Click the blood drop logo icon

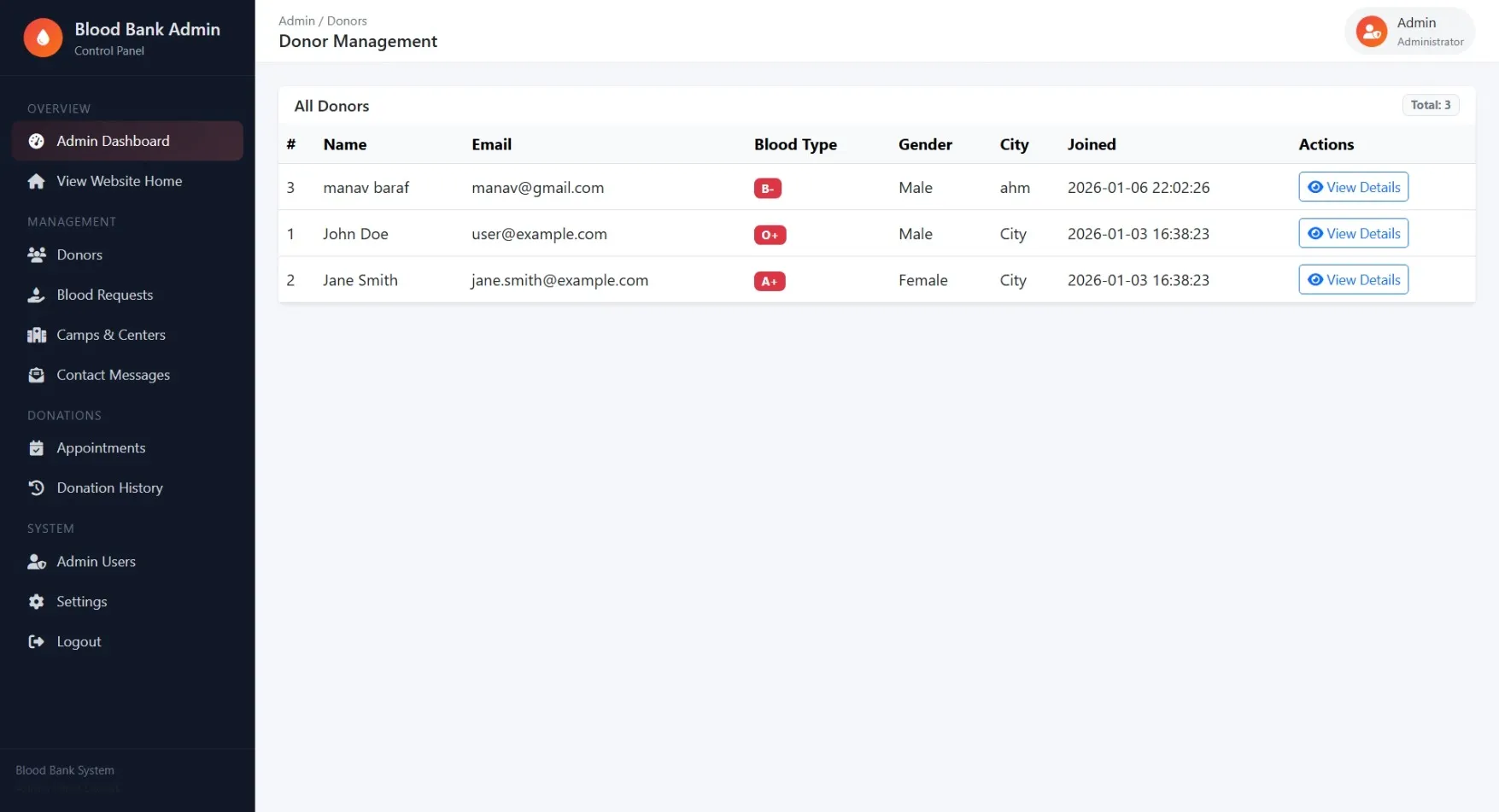(43, 37)
